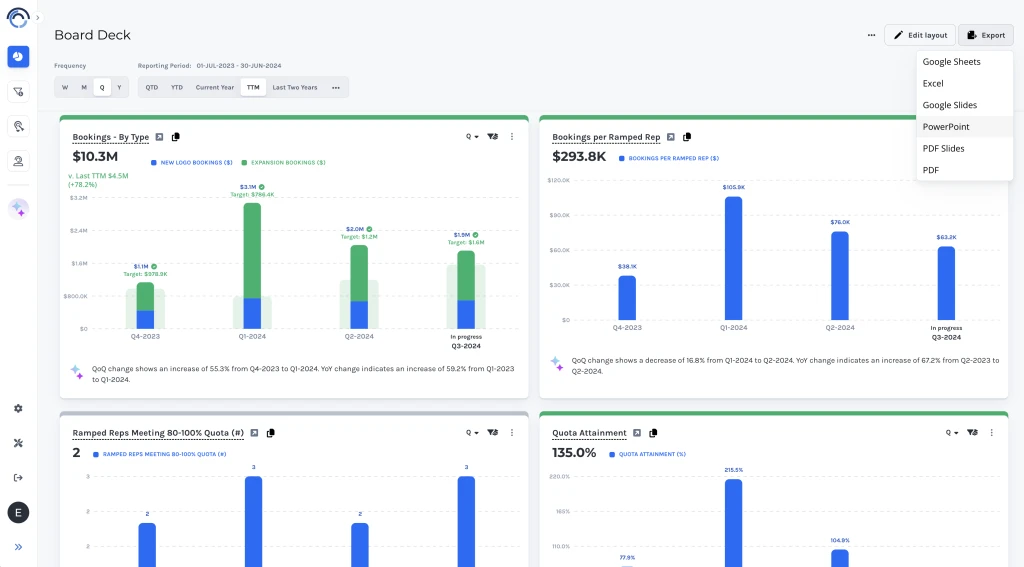Click filter icon on Bookings - By Type card
This screenshot has width=1024, height=567.
pyautogui.click(x=493, y=137)
